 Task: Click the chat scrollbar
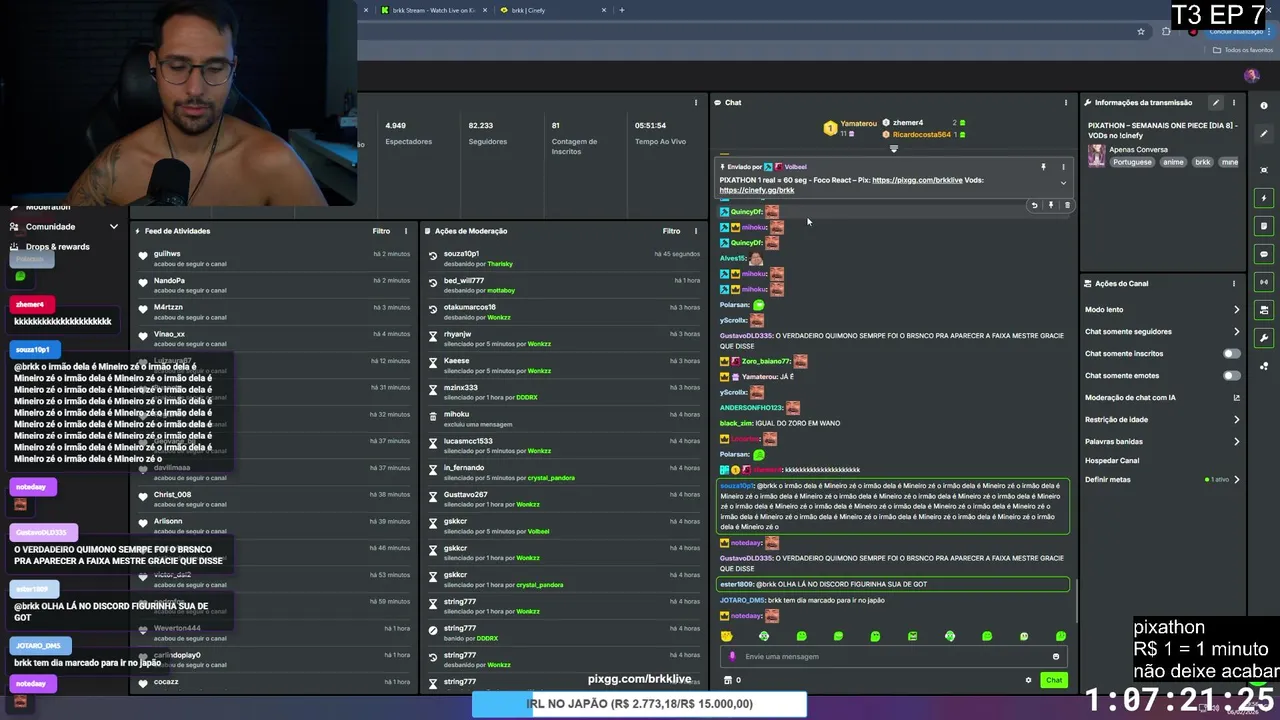coord(1075,600)
